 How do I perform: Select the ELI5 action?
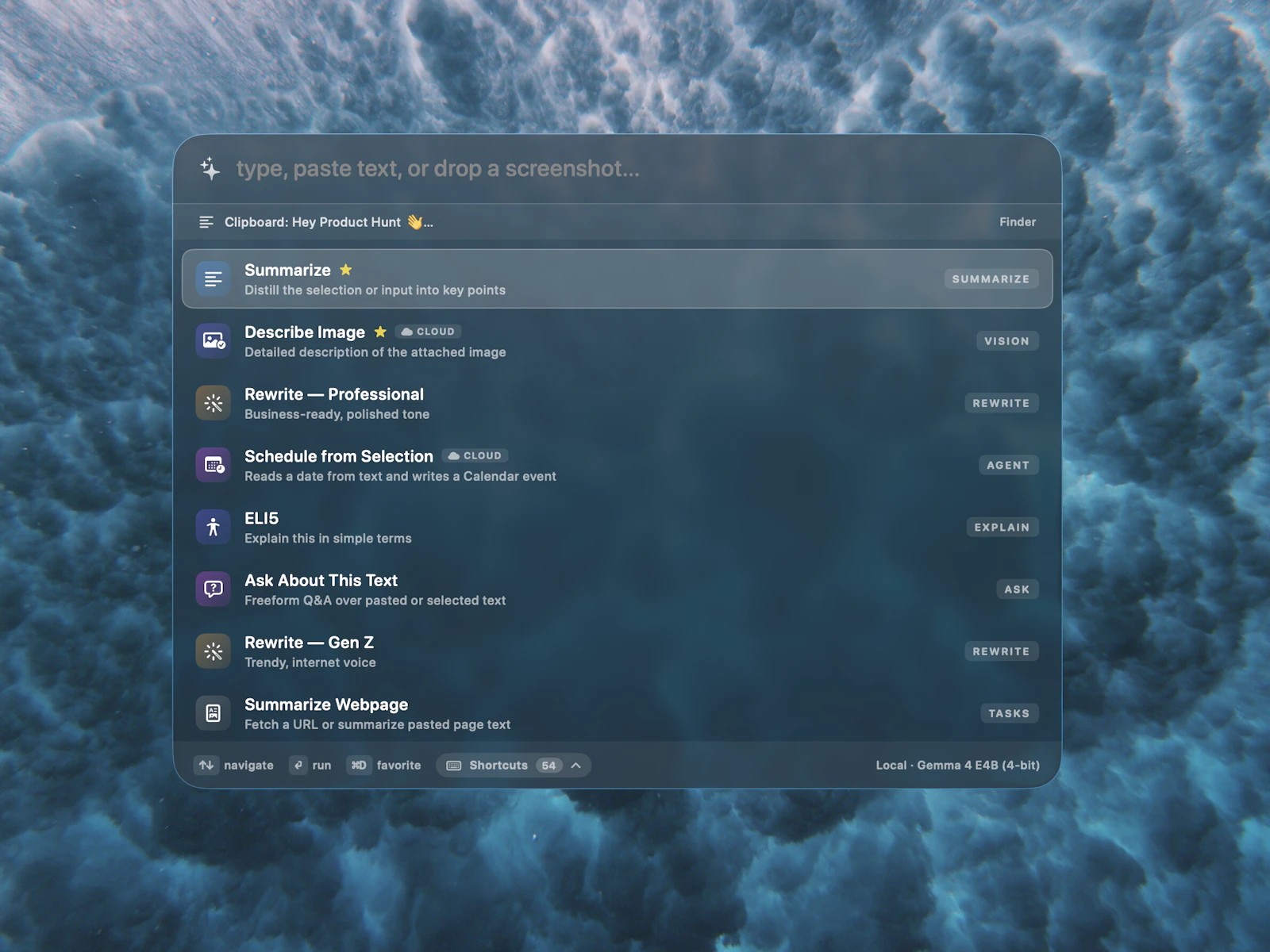617,528
